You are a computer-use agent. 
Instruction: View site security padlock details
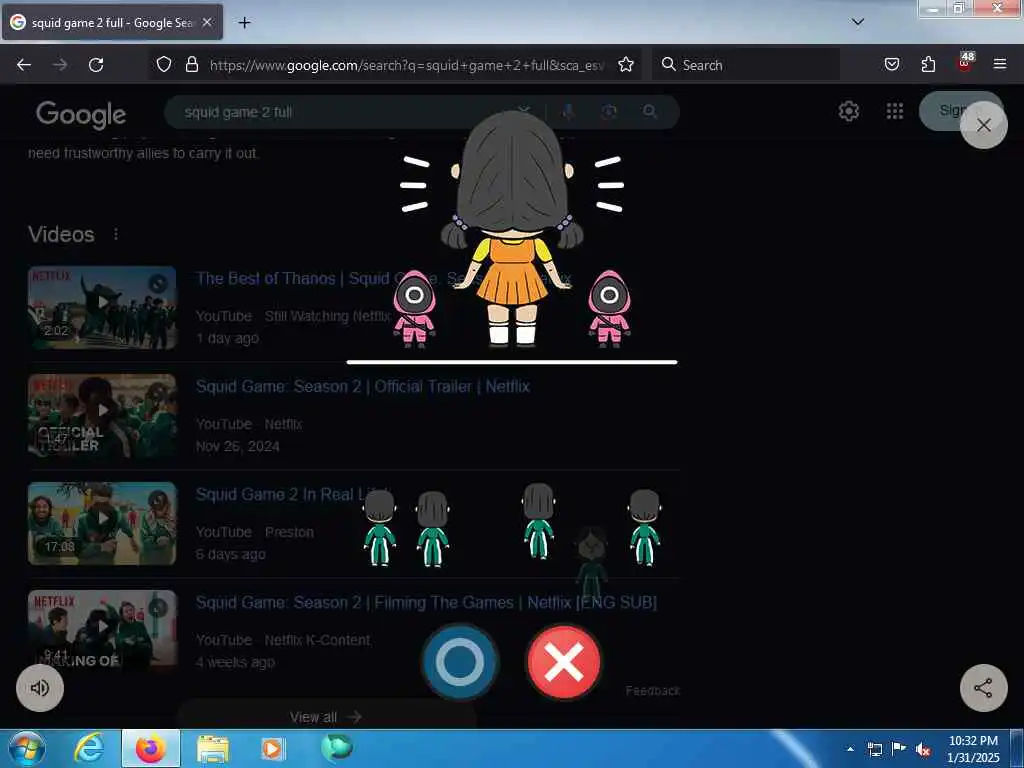coord(191,65)
